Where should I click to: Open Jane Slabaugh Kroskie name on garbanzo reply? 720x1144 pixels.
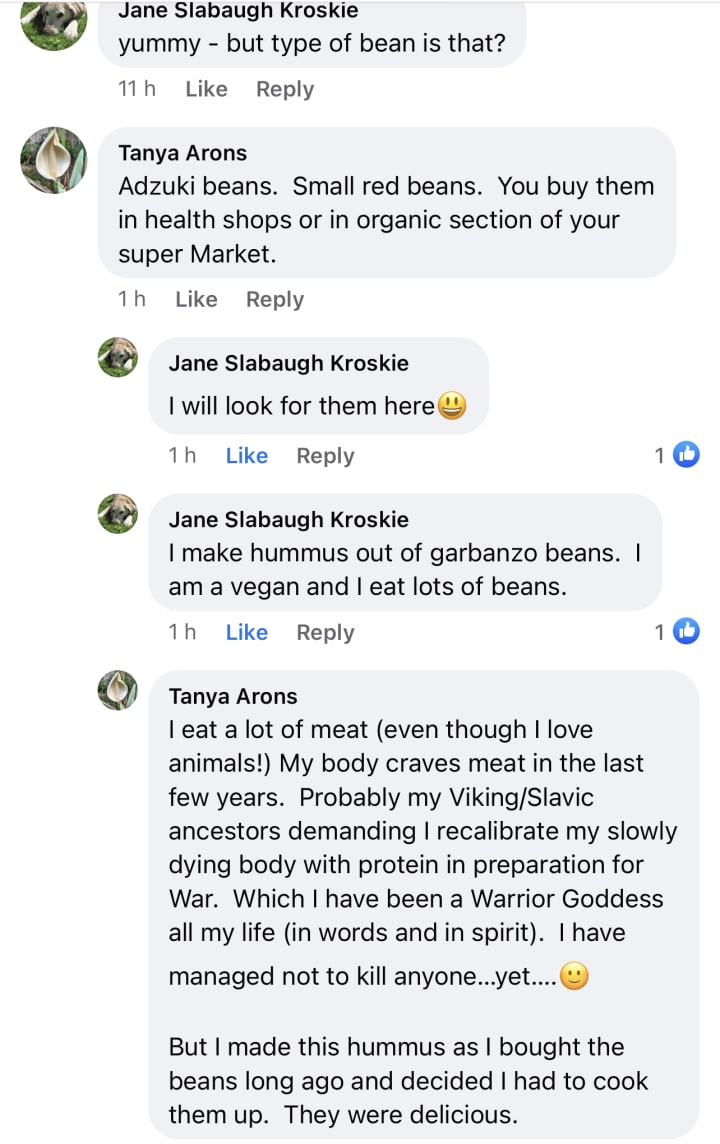point(288,520)
